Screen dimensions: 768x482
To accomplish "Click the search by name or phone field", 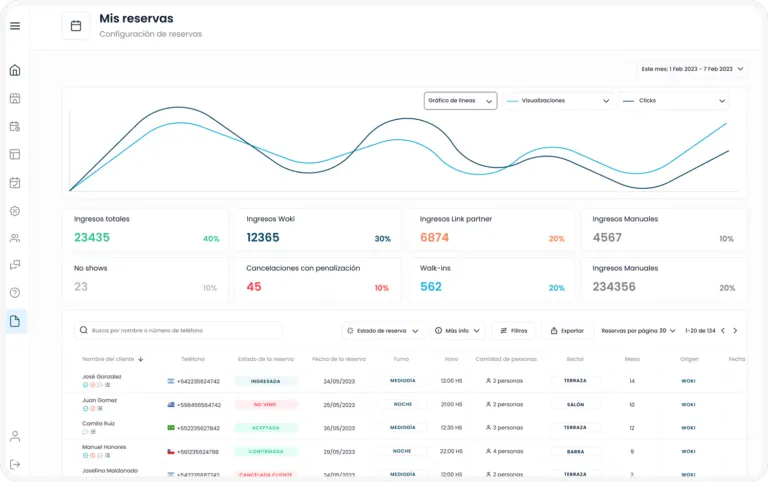I will point(179,330).
